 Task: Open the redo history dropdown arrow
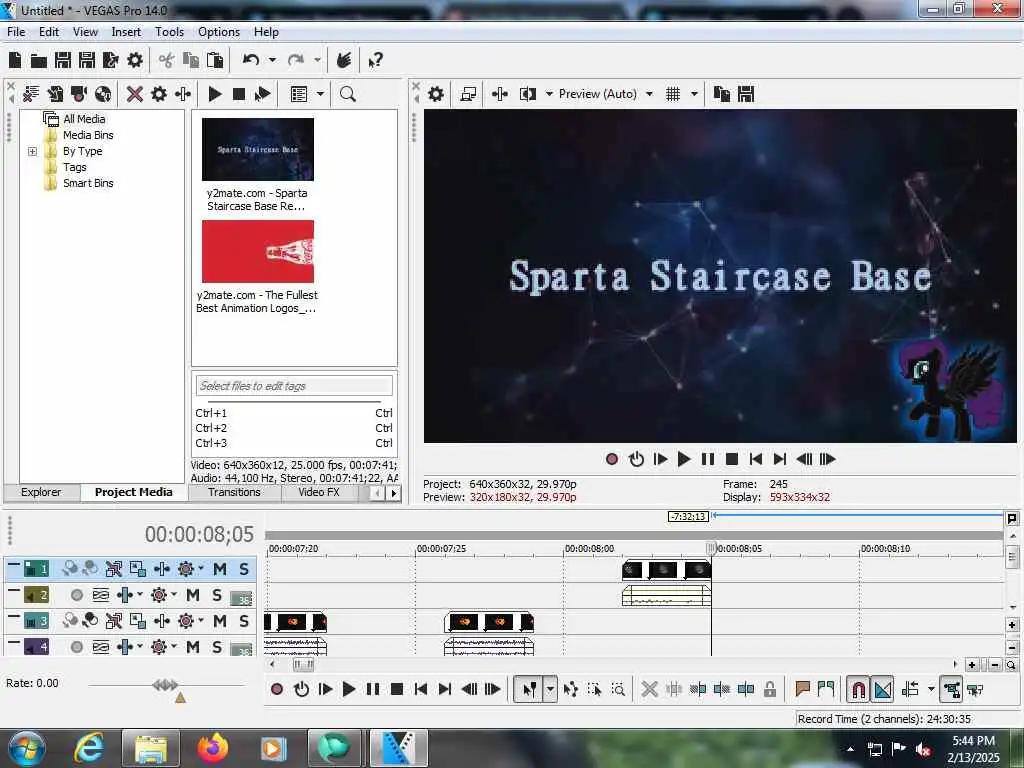(317, 60)
